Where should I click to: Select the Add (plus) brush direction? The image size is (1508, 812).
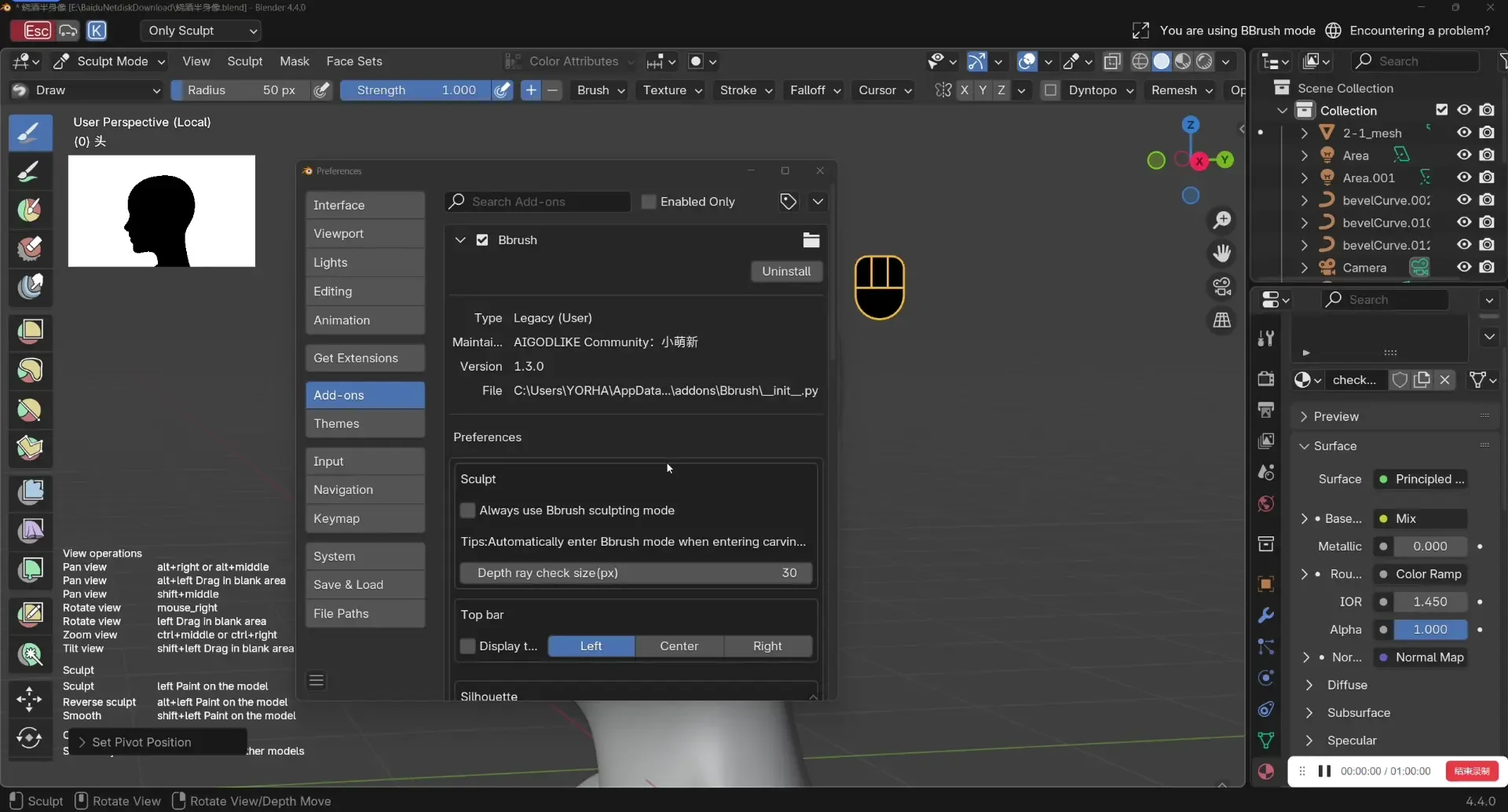point(531,90)
